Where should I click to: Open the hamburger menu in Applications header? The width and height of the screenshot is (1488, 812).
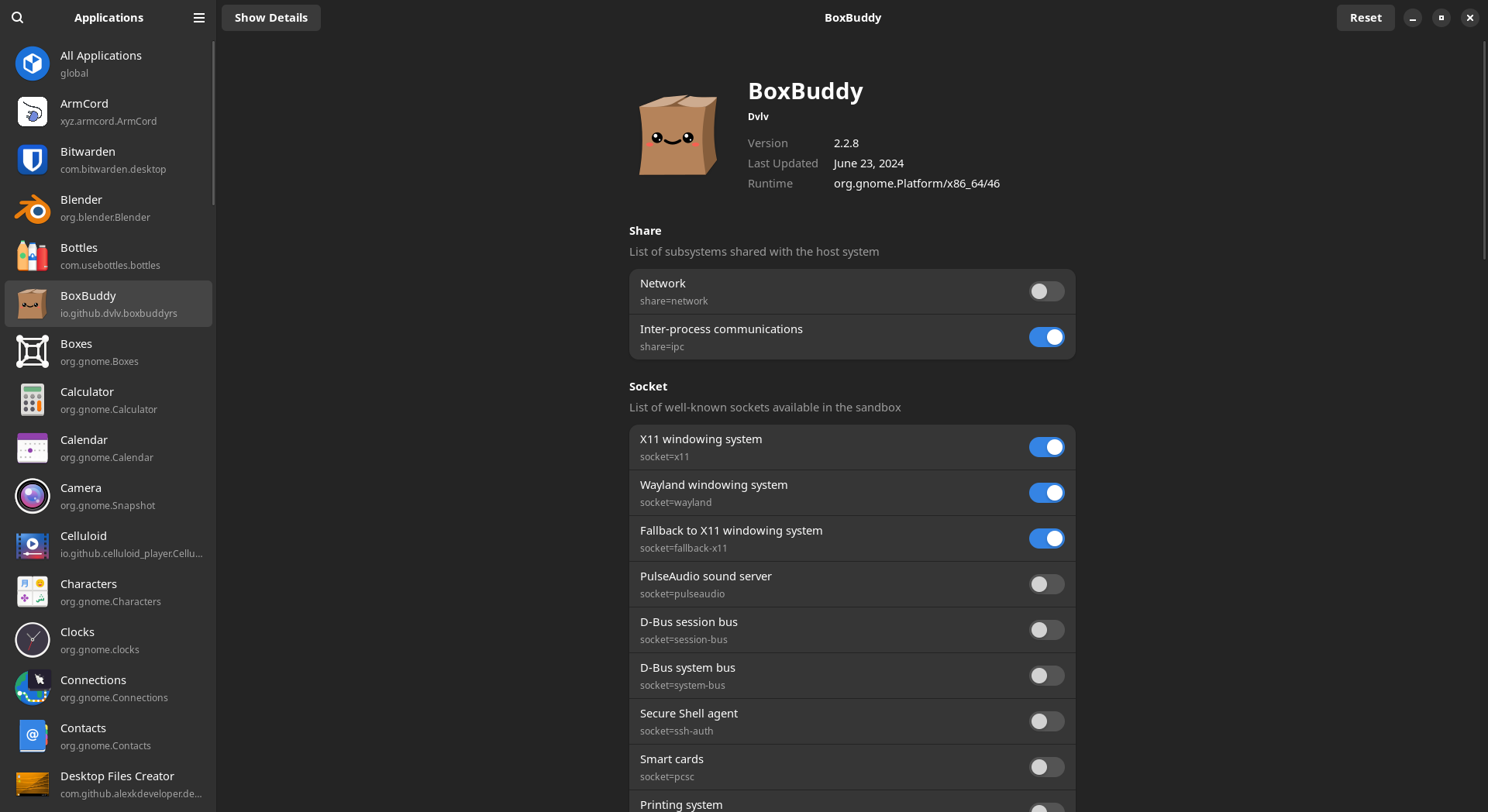point(199,18)
